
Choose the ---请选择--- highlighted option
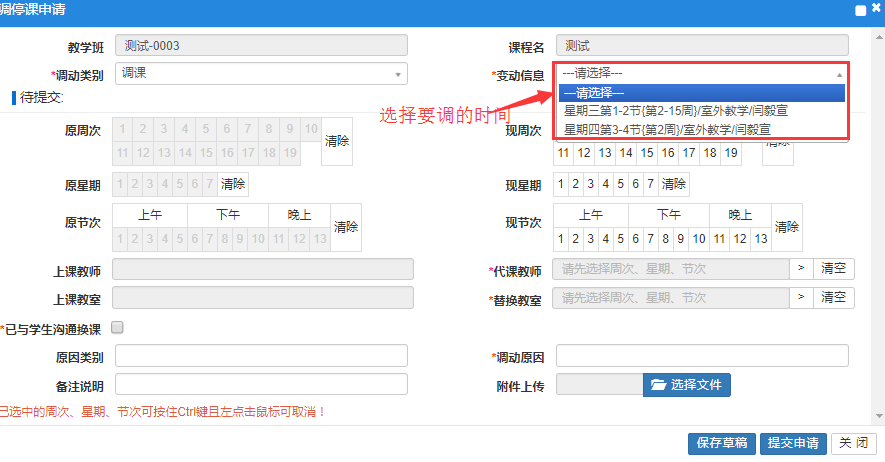point(700,93)
